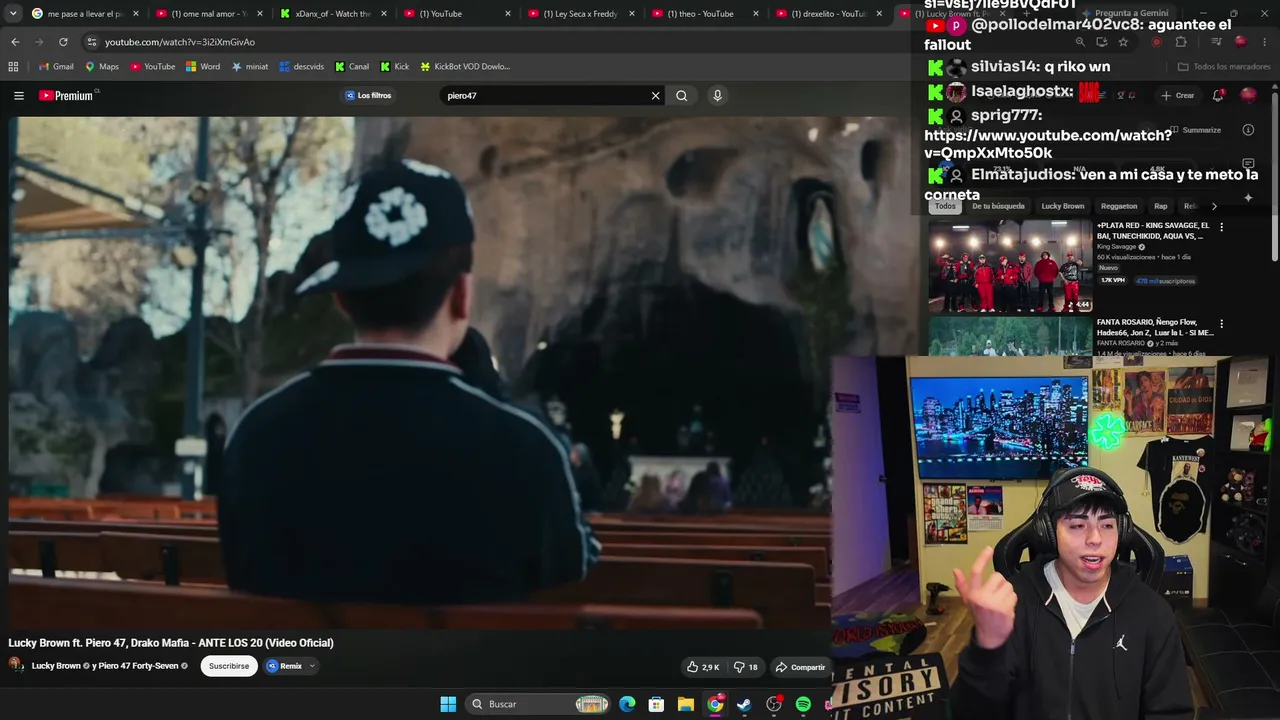View site information icon in the address bar
Image resolution: width=1280 pixels, height=720 pixels.
pyautogui.click(x=92, y=42)
